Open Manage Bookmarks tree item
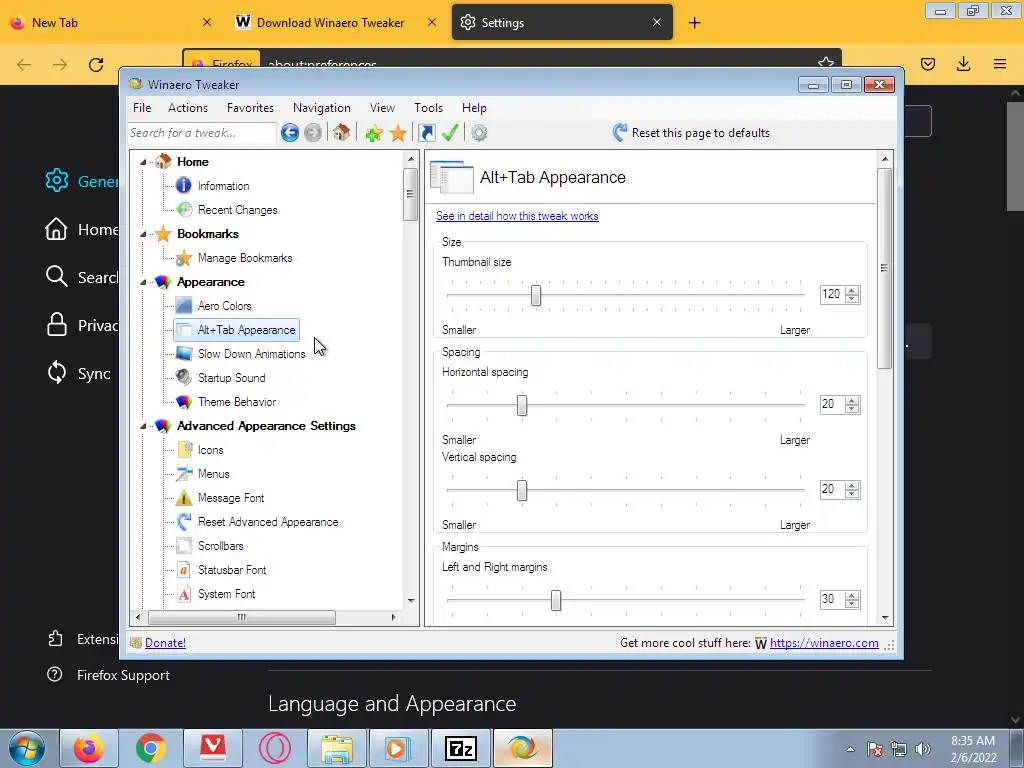 pyautogui.click(x=245, y=258)
